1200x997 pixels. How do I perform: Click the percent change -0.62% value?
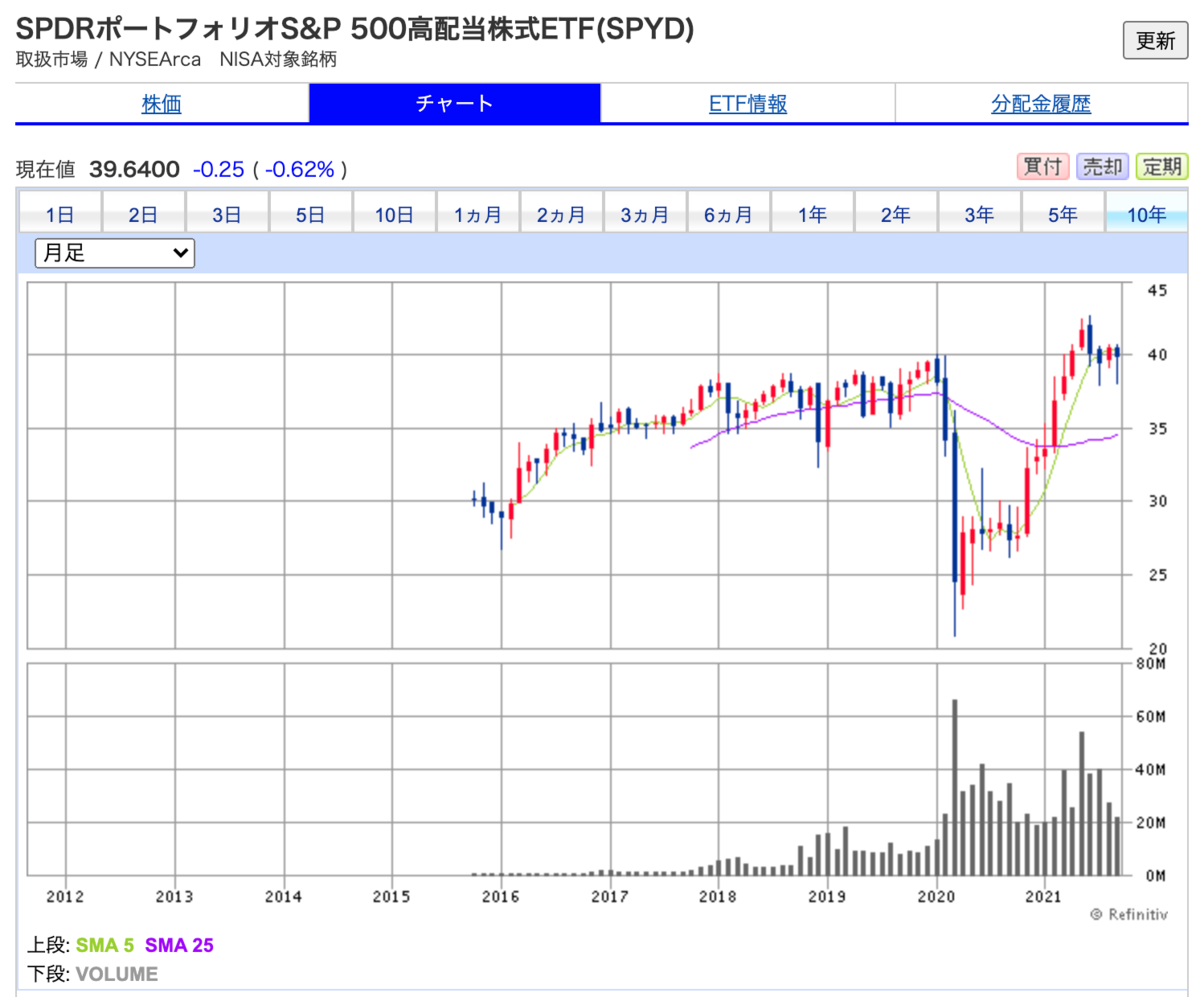(x=299, y=169)
